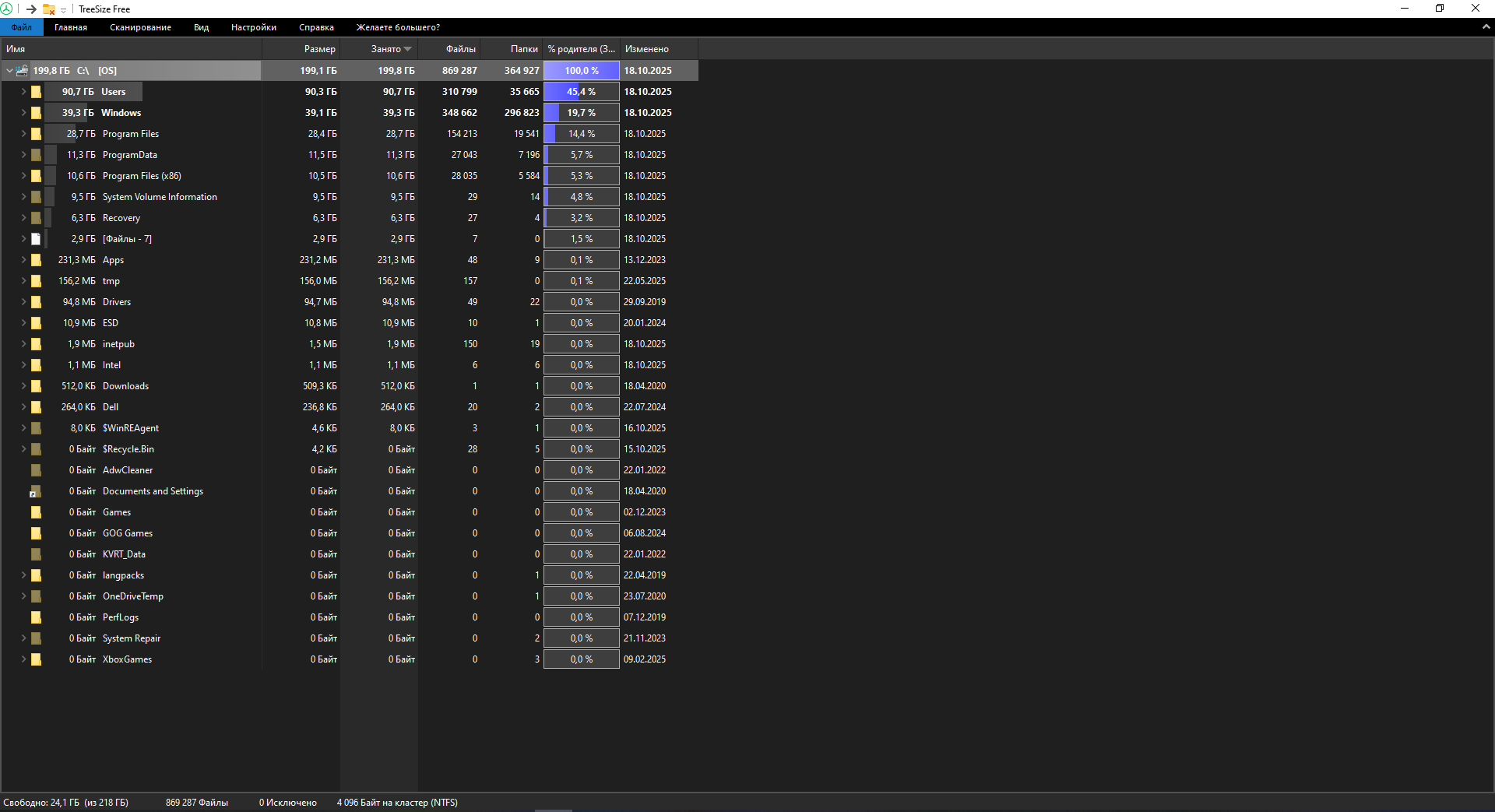Click the 13.12.2023 modified date cell
This screenshot has height=812, width=1495.
[645, 260]
